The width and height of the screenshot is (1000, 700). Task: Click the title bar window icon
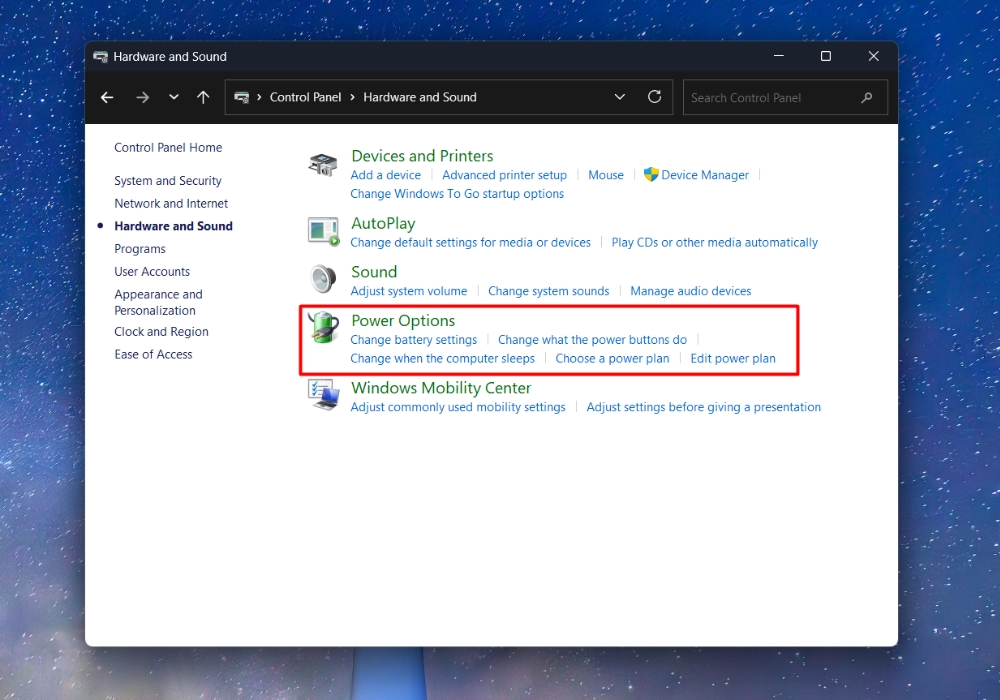click(x=100, y=57)
